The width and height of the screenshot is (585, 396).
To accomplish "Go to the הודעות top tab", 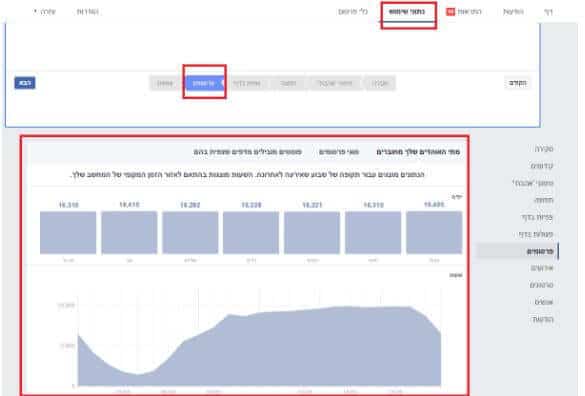I will [x=513, y=12].
